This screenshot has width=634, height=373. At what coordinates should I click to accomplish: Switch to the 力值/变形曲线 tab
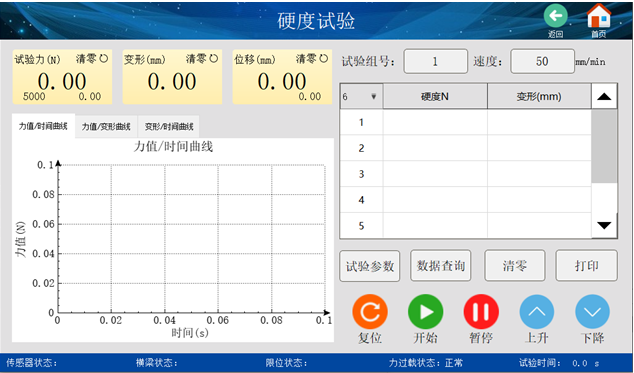click(106, 127)
